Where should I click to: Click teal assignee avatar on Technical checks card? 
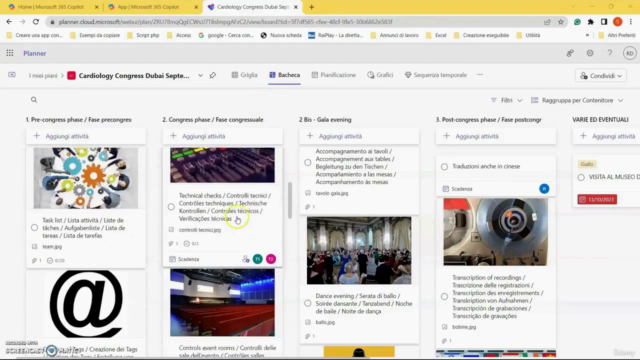point(258,259)
